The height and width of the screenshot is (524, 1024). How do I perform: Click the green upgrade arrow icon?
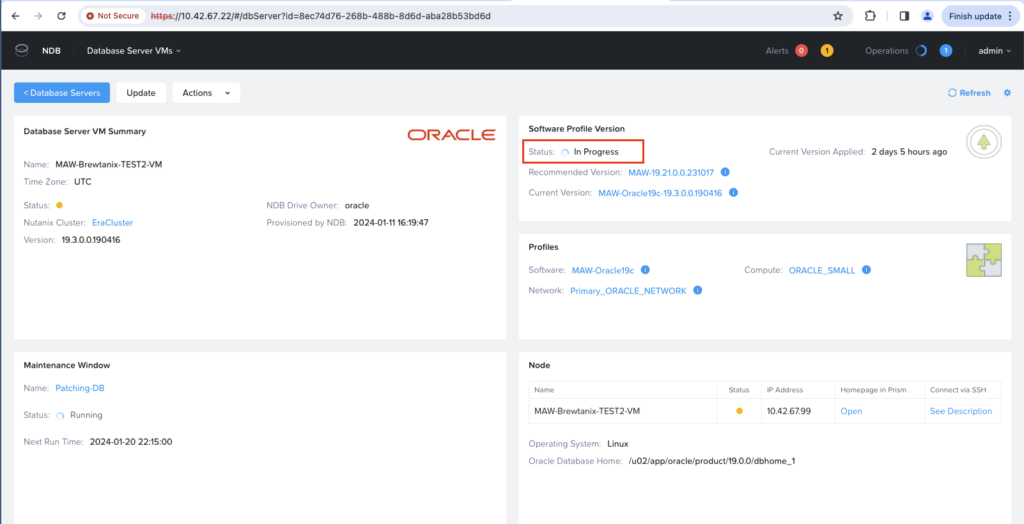tap(984, 142)
